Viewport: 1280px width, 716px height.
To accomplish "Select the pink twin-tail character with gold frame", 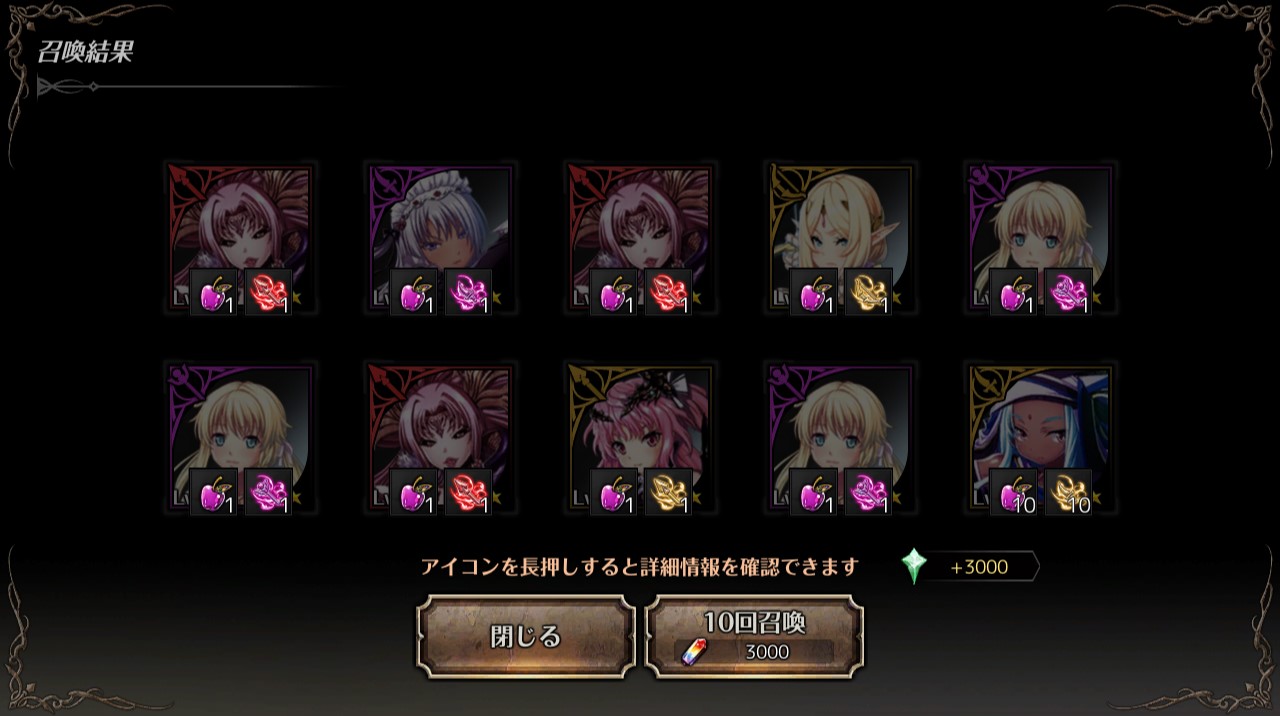I will click(640, 438).
